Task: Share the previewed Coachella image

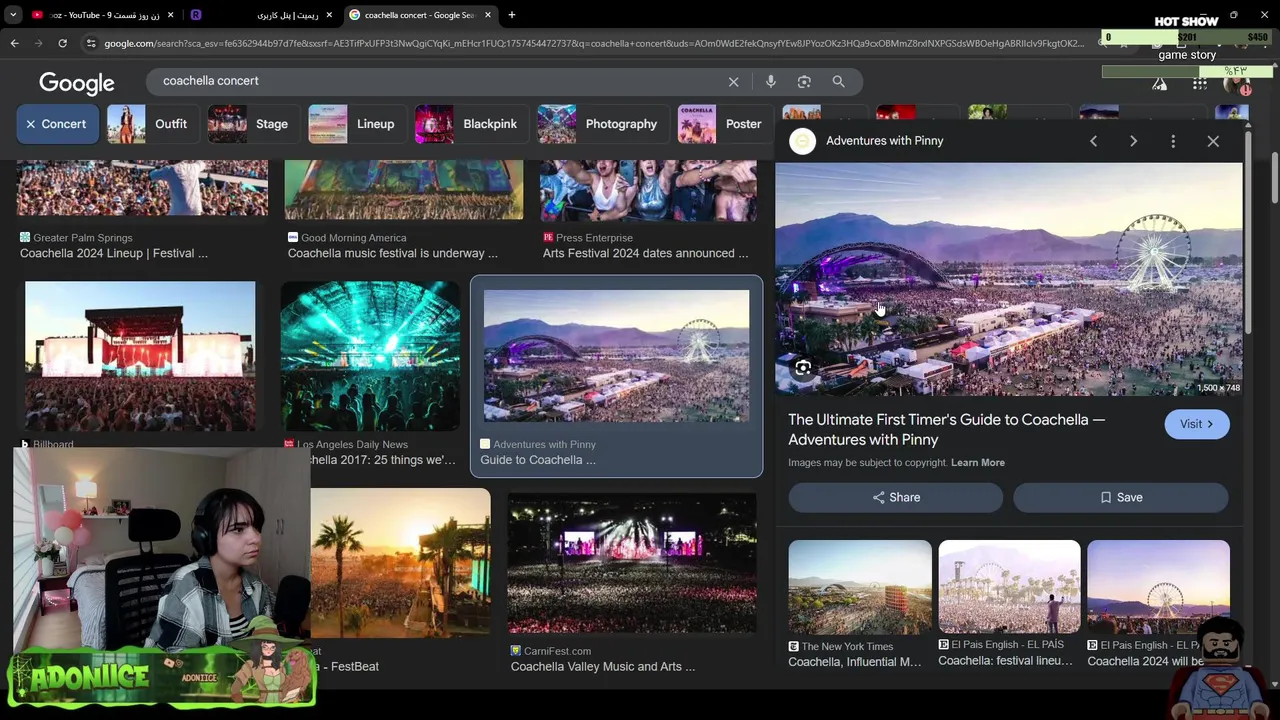Action: click(895, 497)
